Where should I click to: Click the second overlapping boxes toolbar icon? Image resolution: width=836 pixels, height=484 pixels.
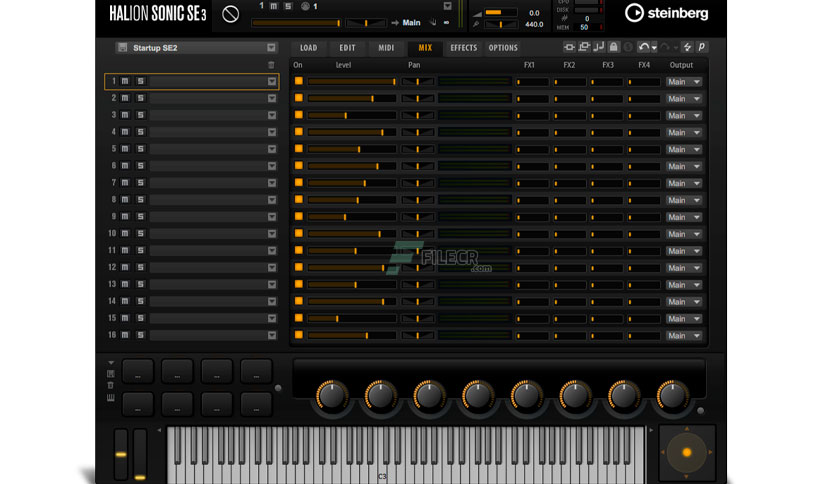(584, 47)
